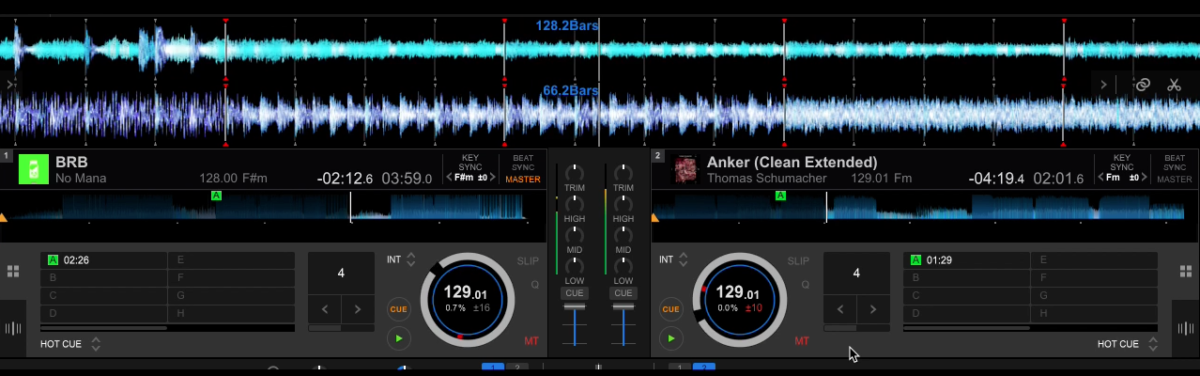Click deck 2 remaining time -04:19.4
The image size is (1200, 376).
tap(998, 178)
